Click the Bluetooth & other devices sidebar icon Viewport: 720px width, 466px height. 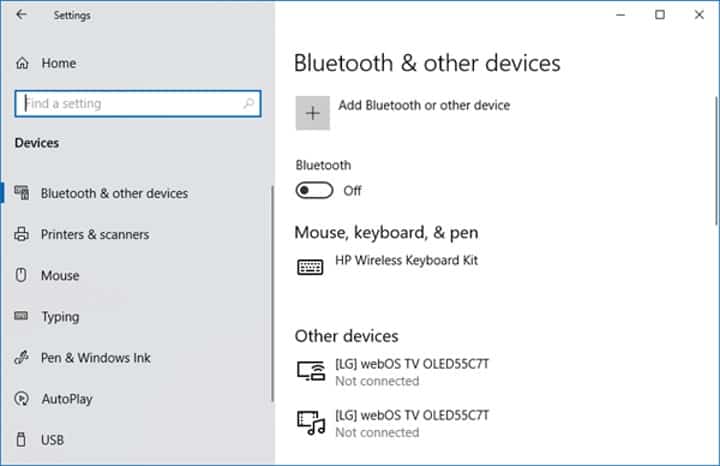22,193
